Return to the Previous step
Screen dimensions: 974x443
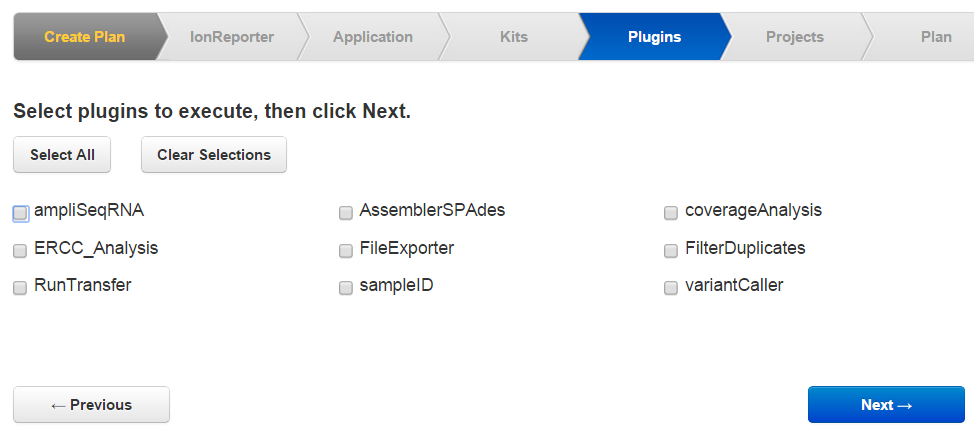click(x=91, y=405)
